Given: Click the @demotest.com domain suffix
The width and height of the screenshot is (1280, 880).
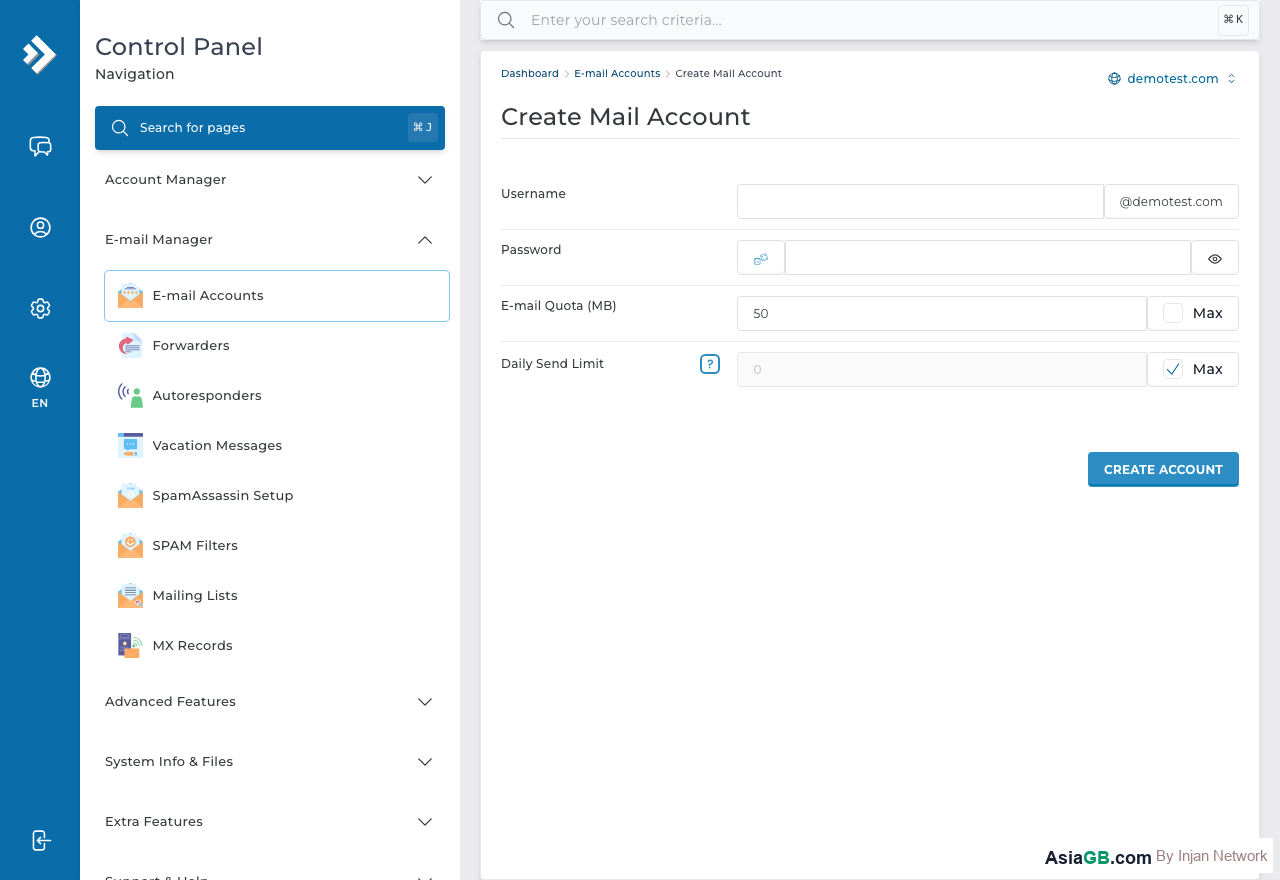Looking at the screenshot, I should tap(1171, 202).
